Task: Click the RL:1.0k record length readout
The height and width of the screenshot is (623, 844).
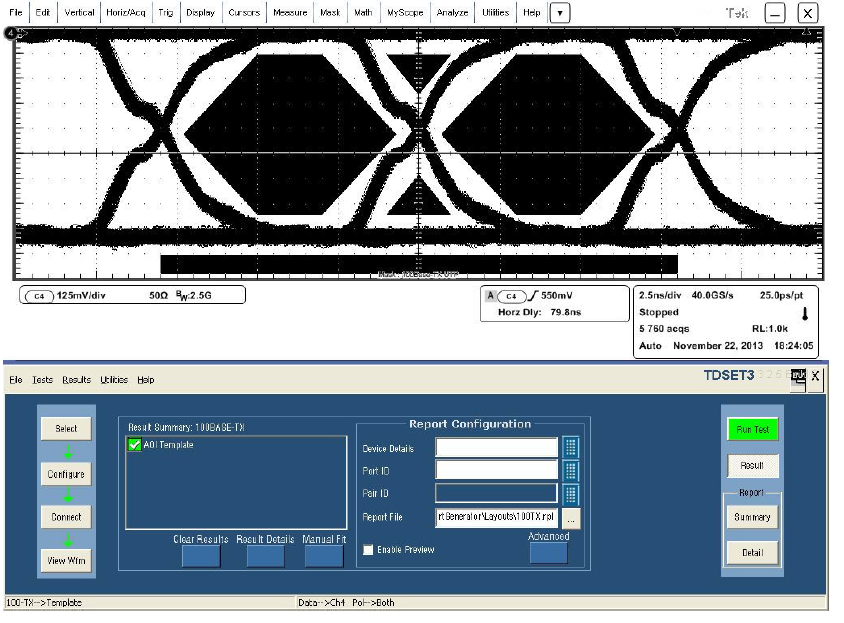Action: tap(770, 329)
